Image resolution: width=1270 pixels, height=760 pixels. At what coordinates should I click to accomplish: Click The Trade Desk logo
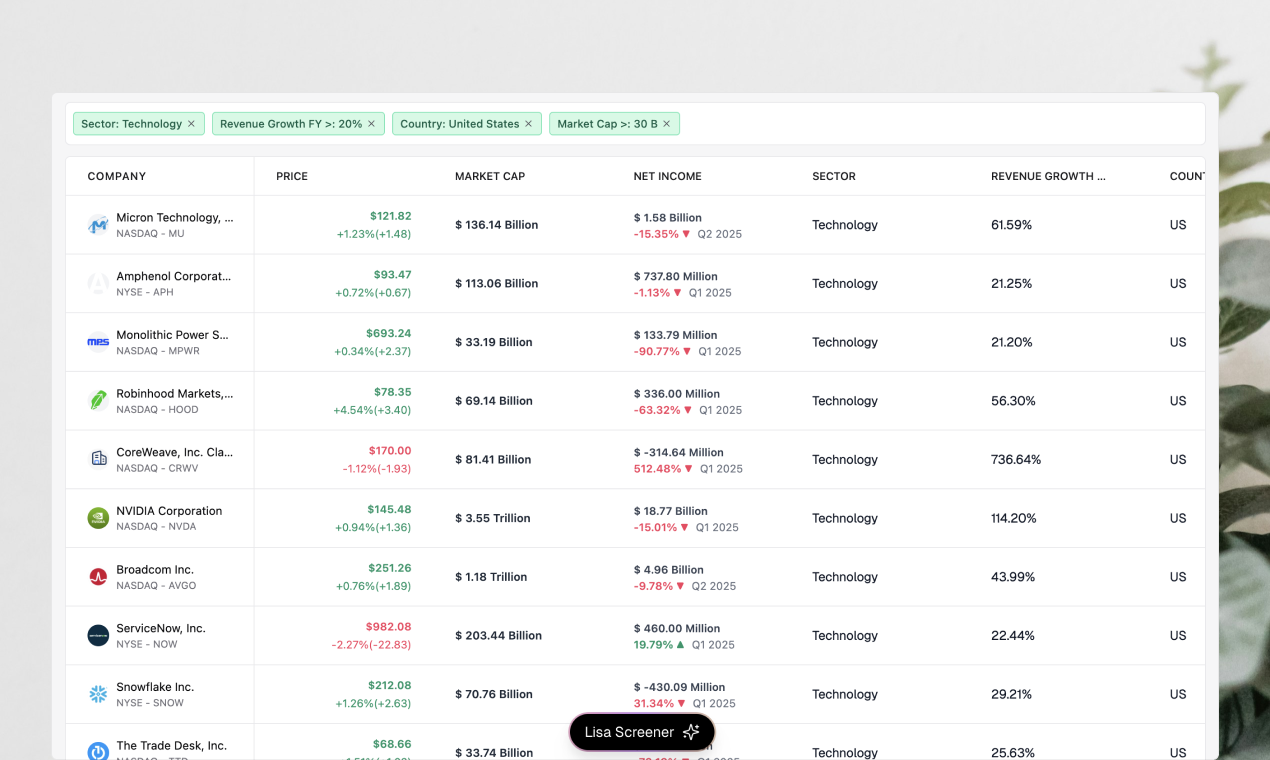point(98,751)
